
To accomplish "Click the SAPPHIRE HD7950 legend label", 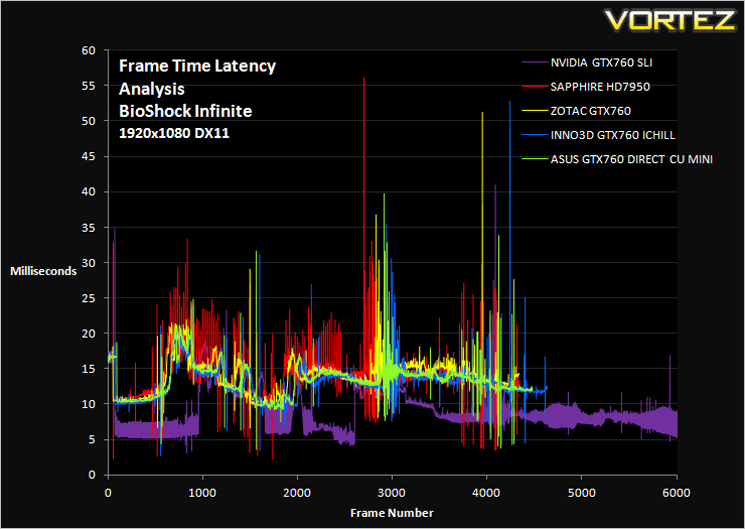I will (600, 87).
